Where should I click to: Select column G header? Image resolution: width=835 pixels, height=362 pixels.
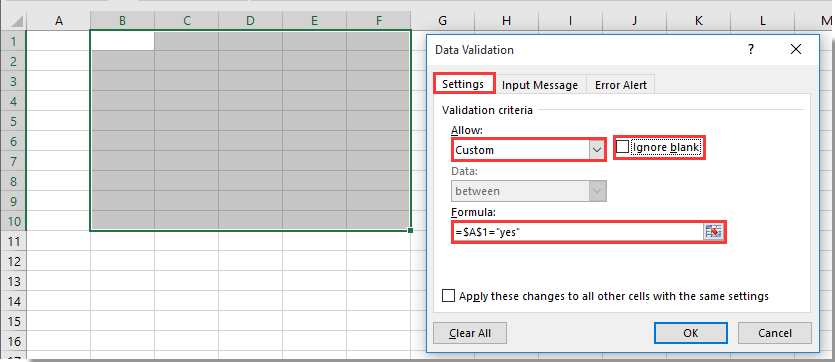pos(443,21)
